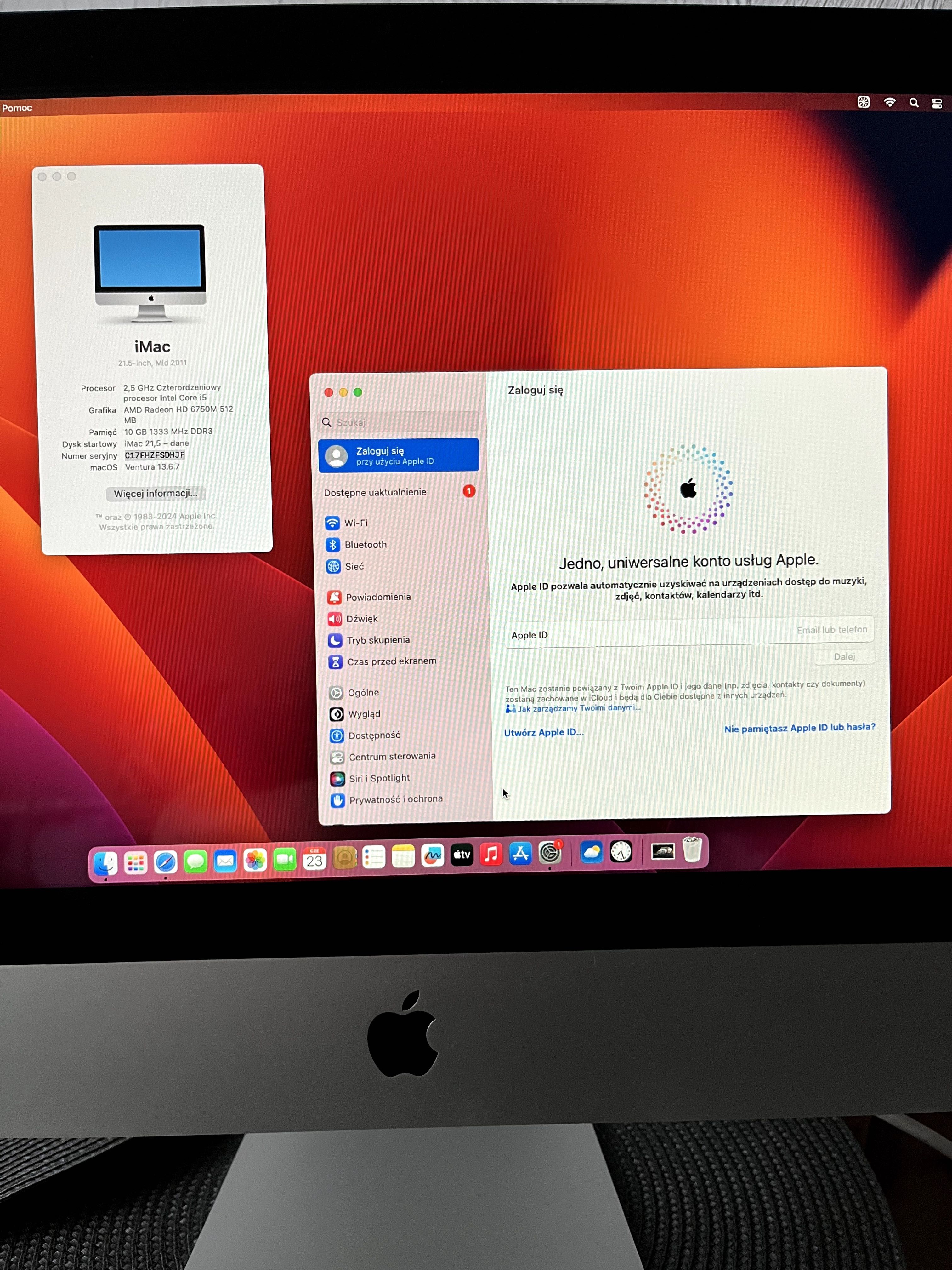Viewport: 952px width, 1270px height.
Task: Open Weather app in the Dock
Action: (x=591, y=852)
